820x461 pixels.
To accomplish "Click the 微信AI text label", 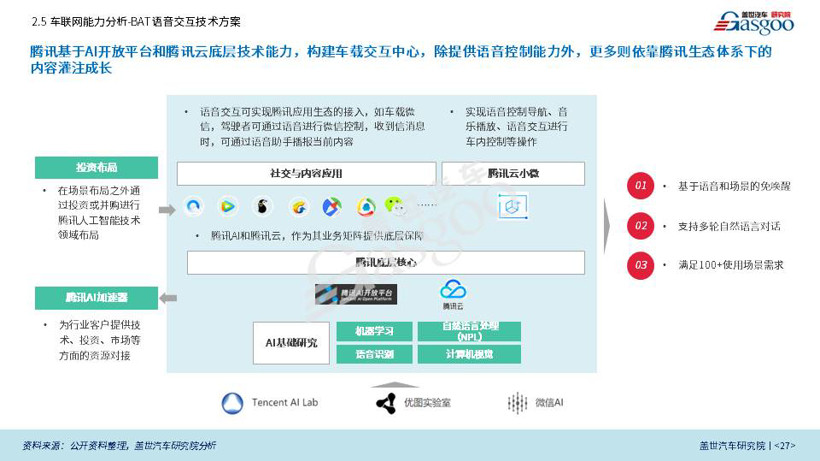I will point(549,402).
